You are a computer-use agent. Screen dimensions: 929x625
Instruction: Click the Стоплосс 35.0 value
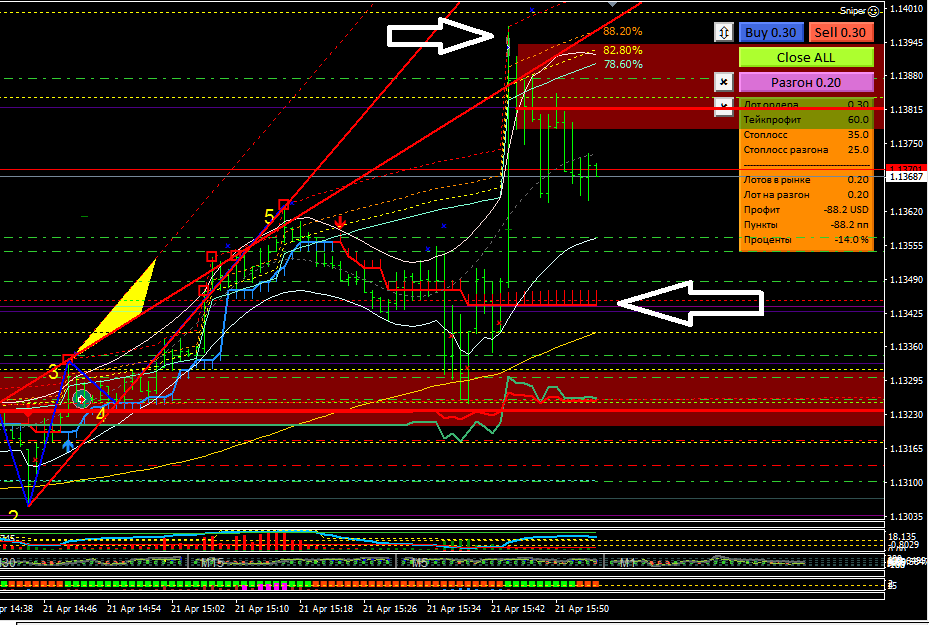(x=858, y=134)
